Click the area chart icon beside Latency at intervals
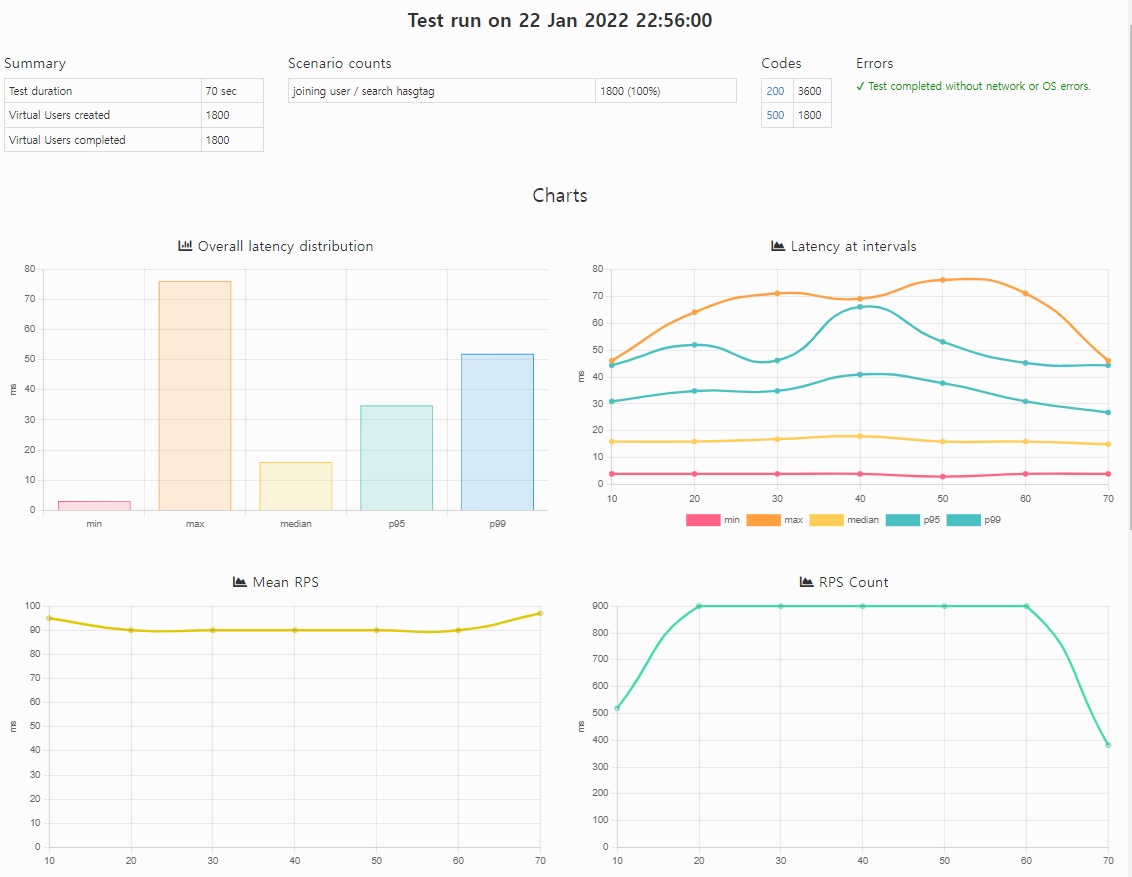The width and height of the screenshot is (1132, 877). (778, 246)
